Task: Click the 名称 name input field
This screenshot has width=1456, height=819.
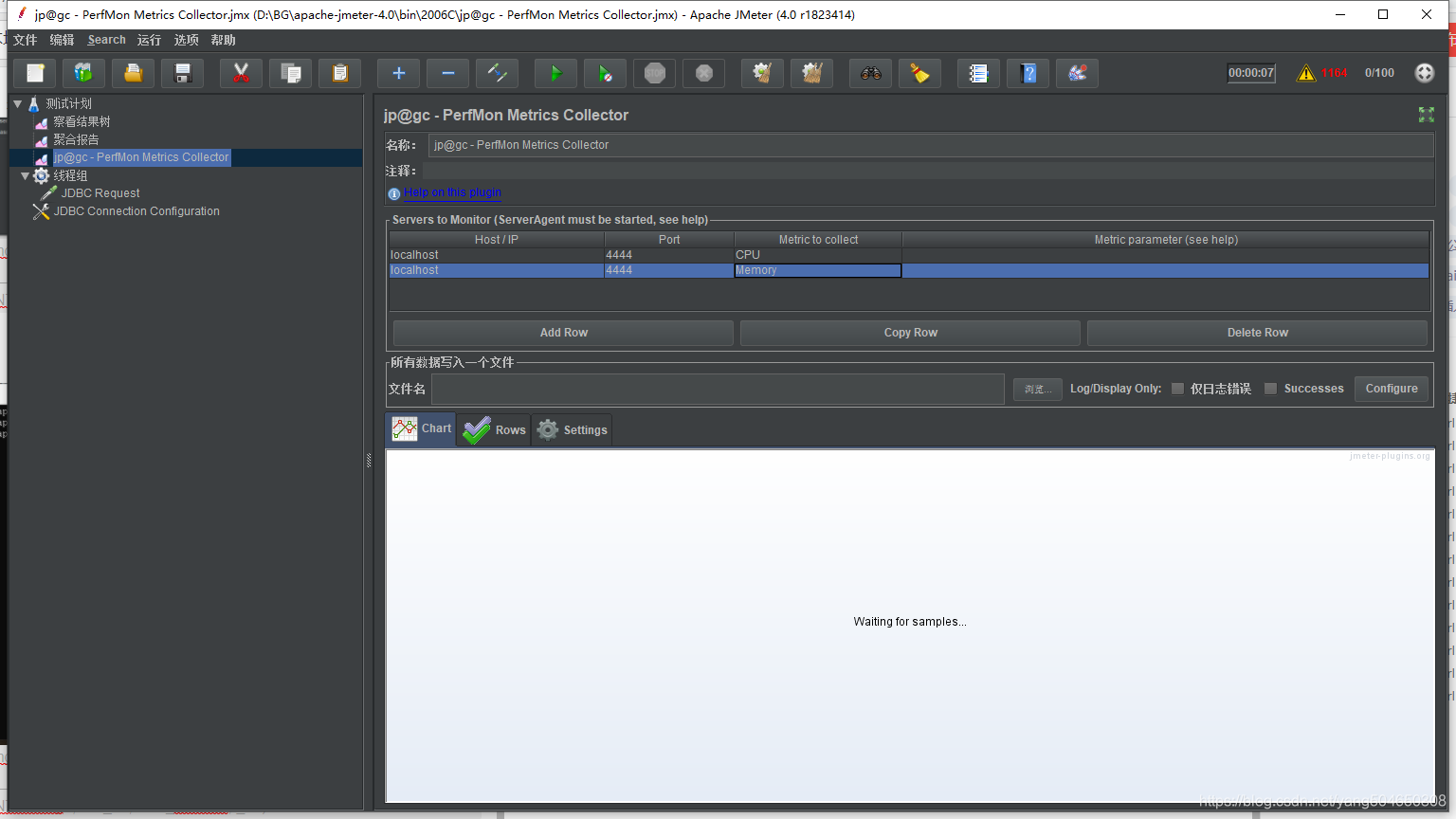Action: (x=931, y=145)
